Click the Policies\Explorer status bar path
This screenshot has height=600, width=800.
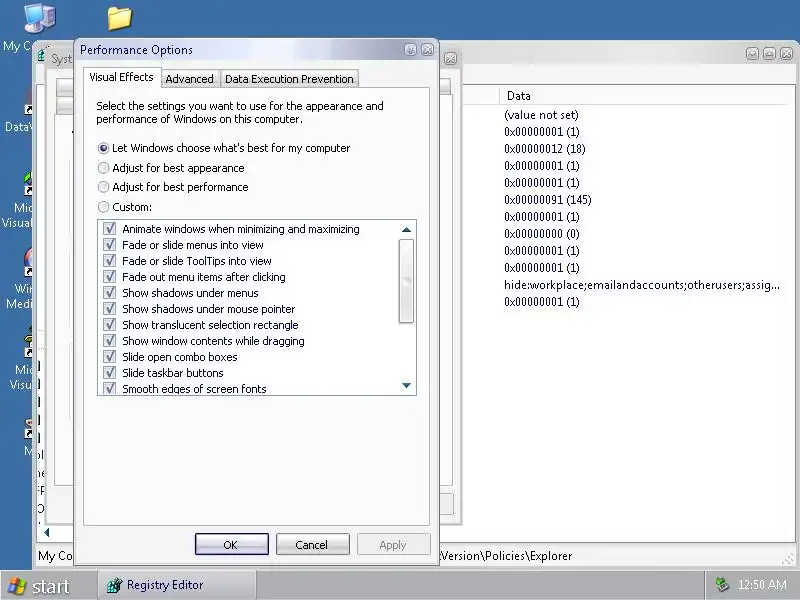[507, 556]
